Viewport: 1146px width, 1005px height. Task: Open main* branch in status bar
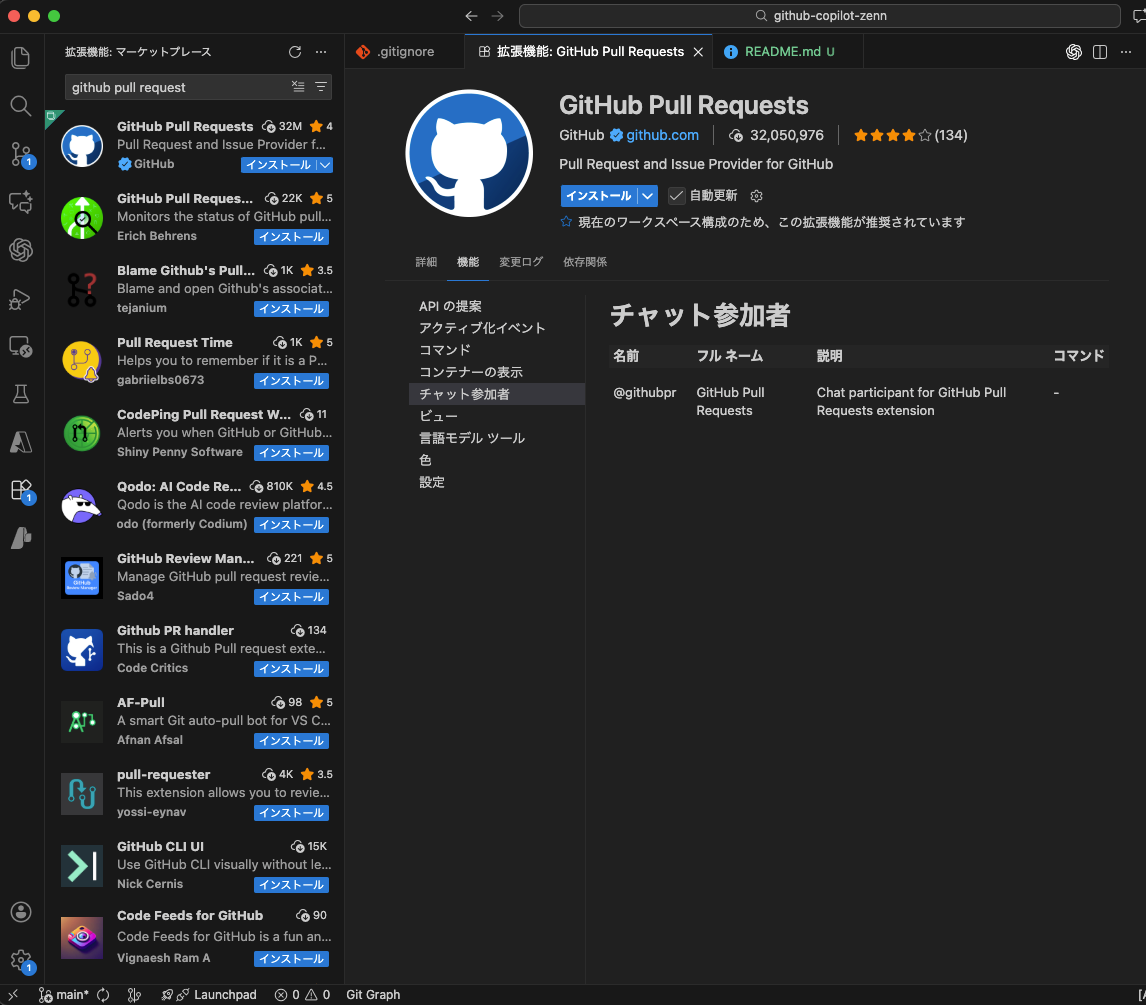point(64,995)
